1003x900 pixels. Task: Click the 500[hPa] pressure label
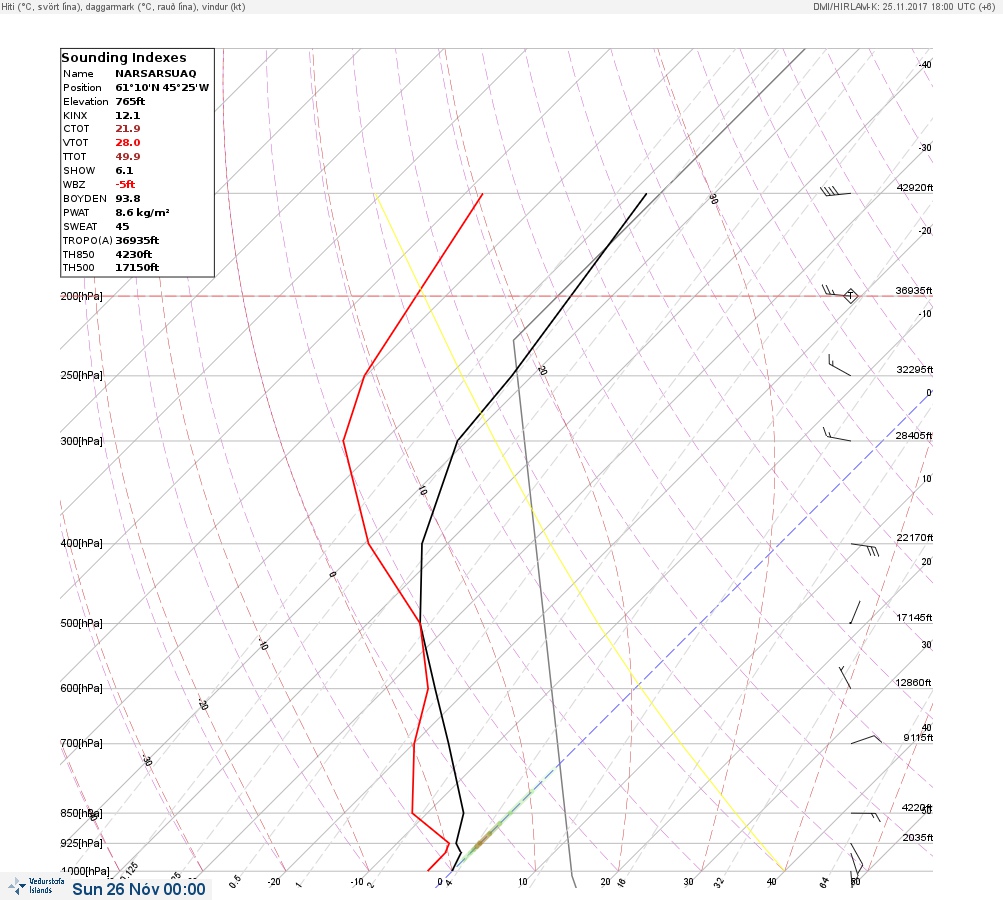coord(81,623)
